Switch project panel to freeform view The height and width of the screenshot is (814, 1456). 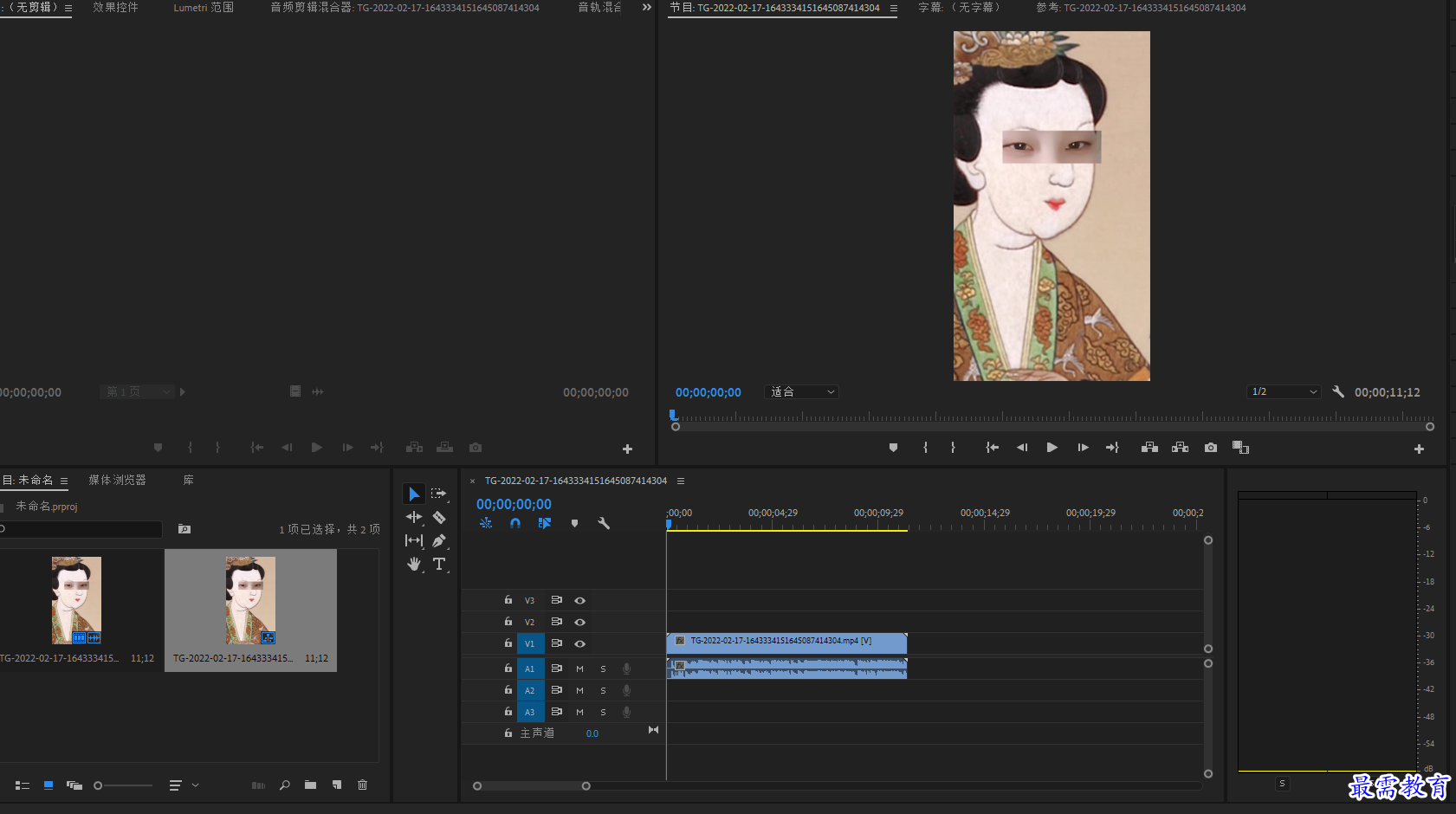click(74, 785)
